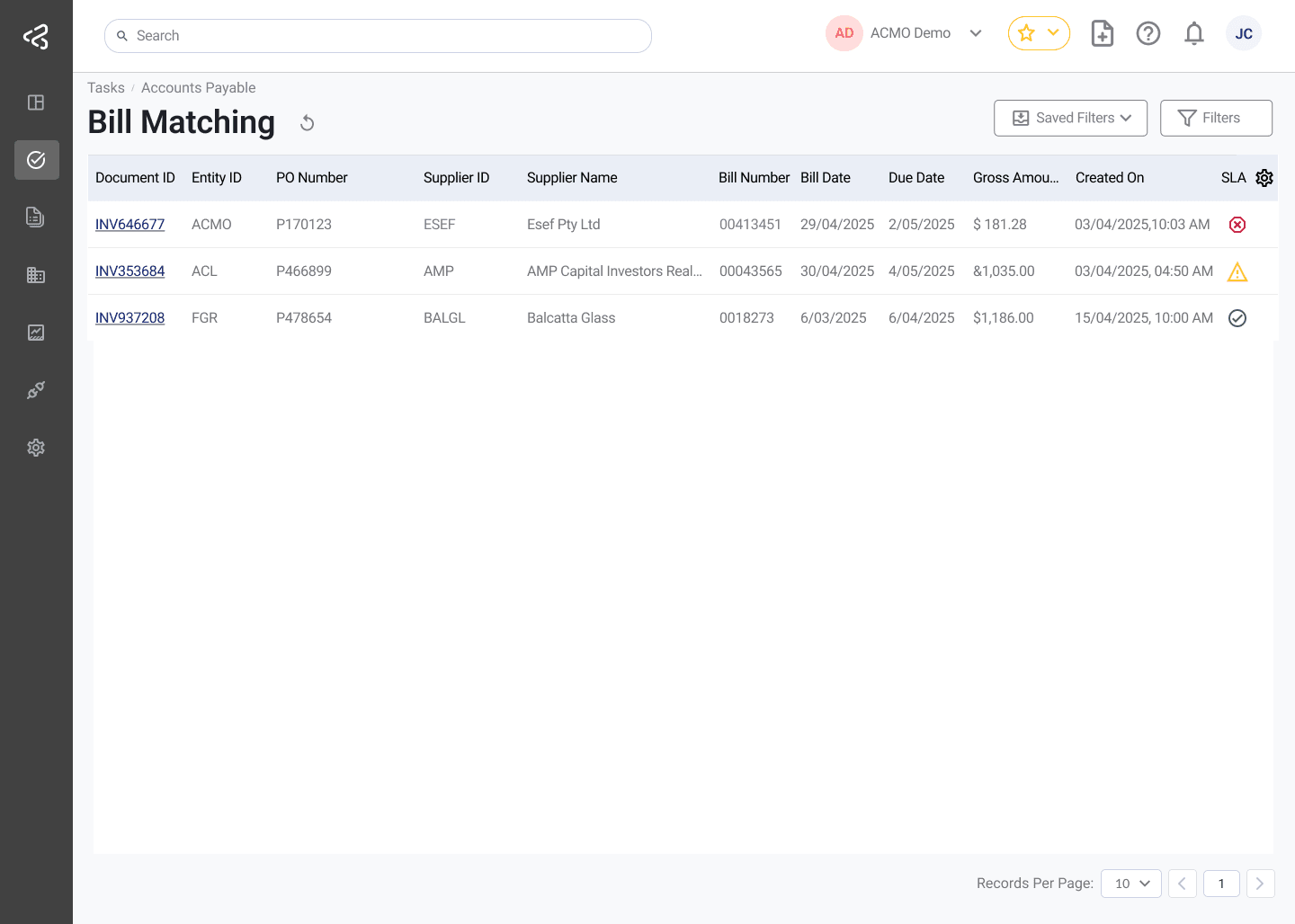Open the Records Per Page dropdown
The image size is (1295, 924).
click(1131, 884)
